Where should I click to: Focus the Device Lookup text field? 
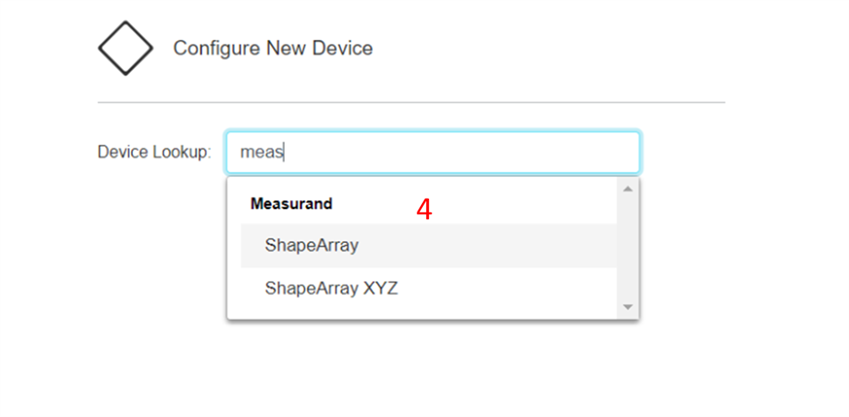(x=433, y=152)
